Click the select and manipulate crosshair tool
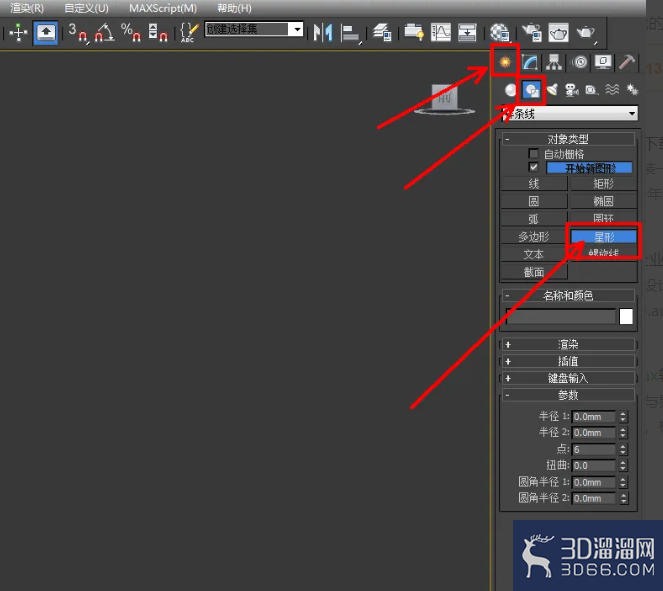Image resolution: width=663 pixels, height=591 pixels. [x=18, y=32]
